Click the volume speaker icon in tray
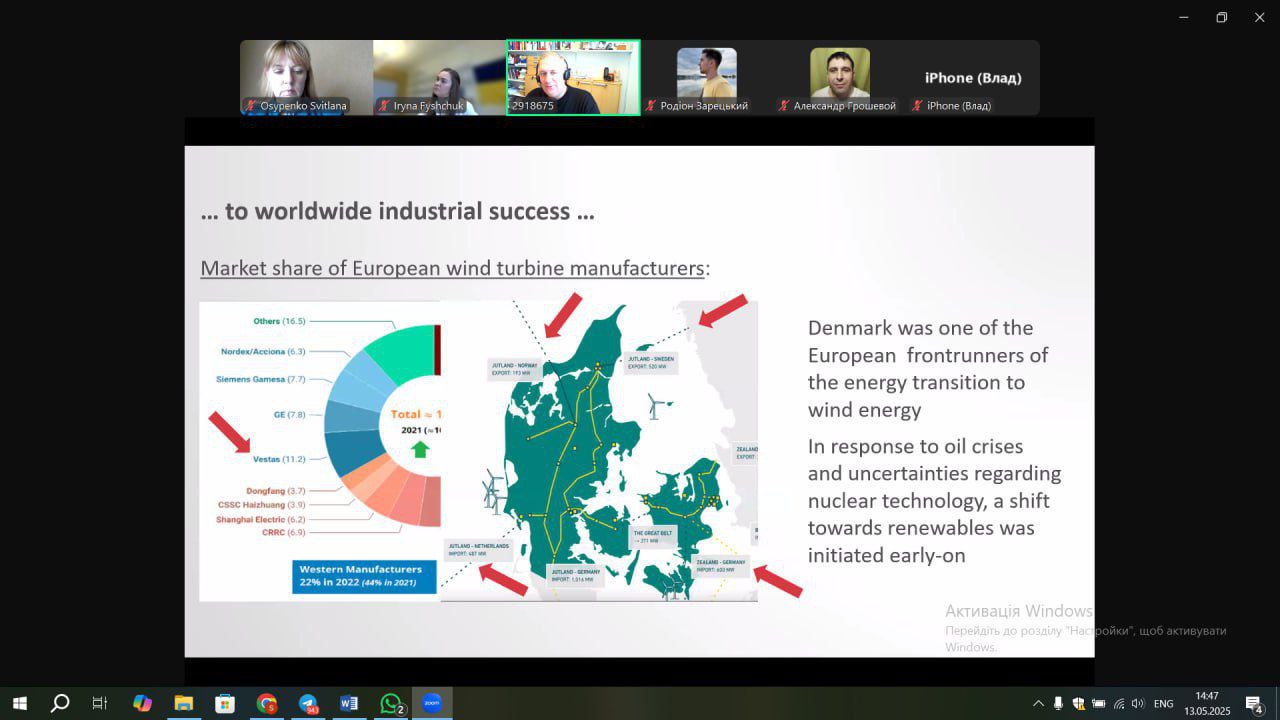This screenshot has height=720, width=1280. click(x=1137, y=704)
